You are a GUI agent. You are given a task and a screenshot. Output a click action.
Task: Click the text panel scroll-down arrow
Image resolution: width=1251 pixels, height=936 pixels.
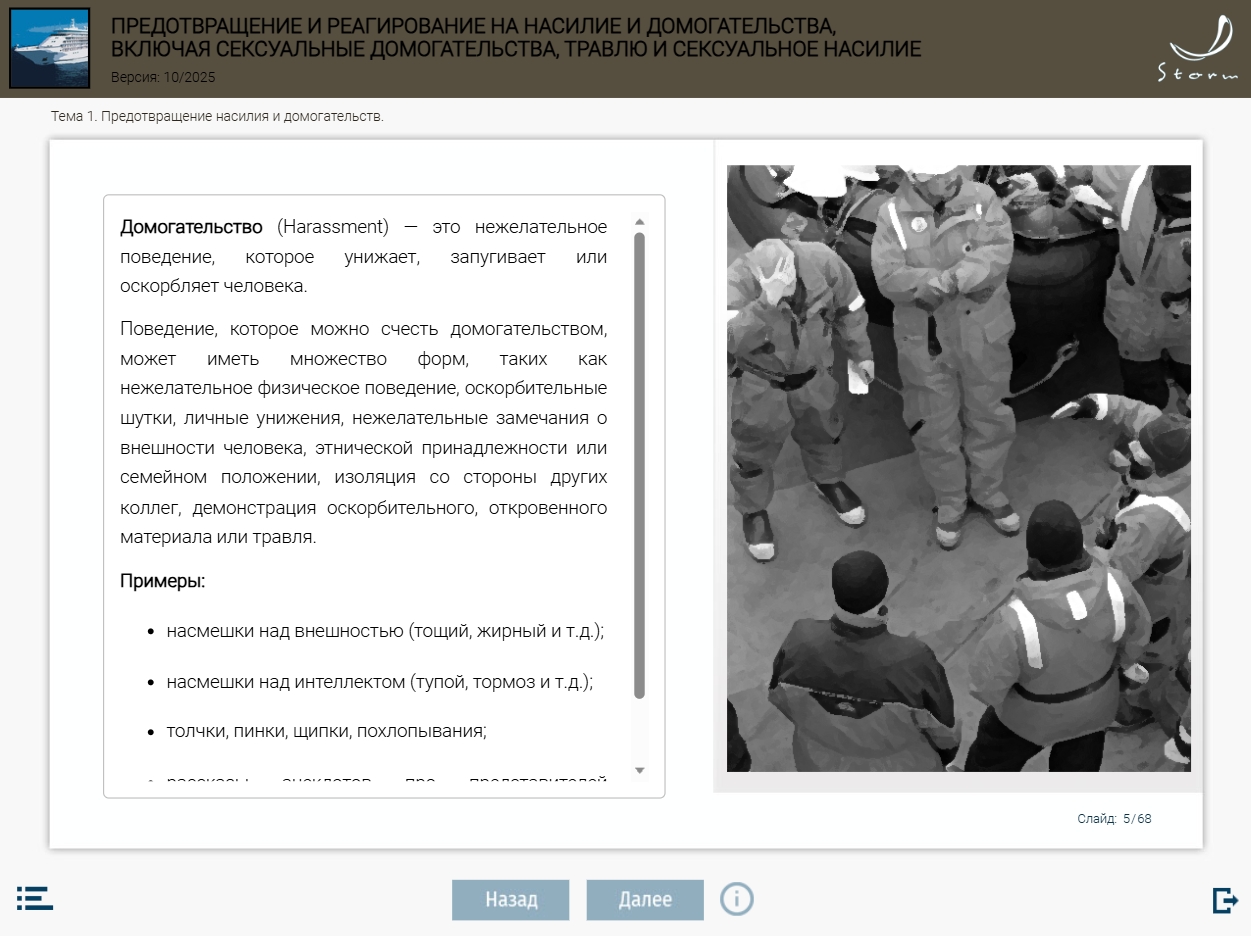click(x=640, y=770)
